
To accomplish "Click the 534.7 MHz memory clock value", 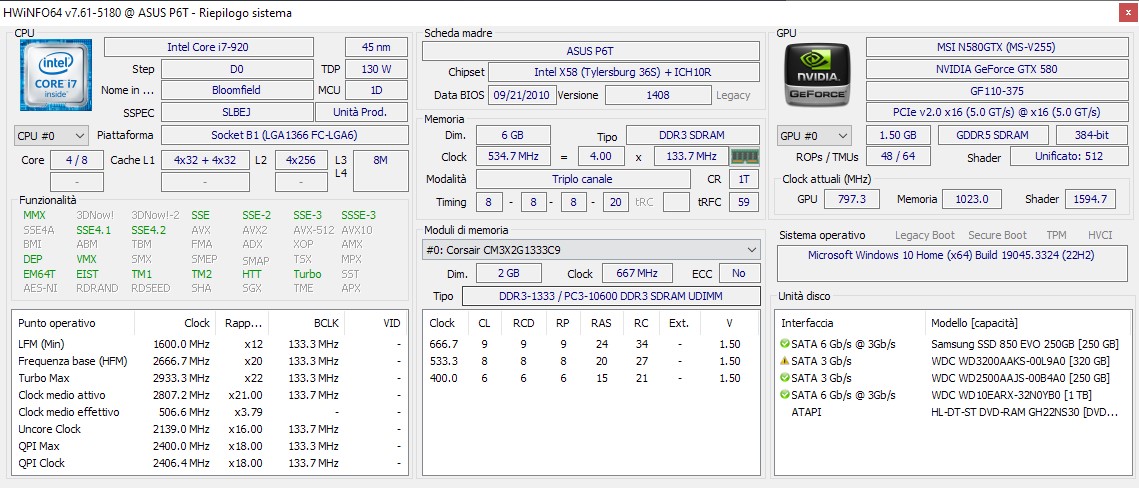I will (x=513, y=157).
